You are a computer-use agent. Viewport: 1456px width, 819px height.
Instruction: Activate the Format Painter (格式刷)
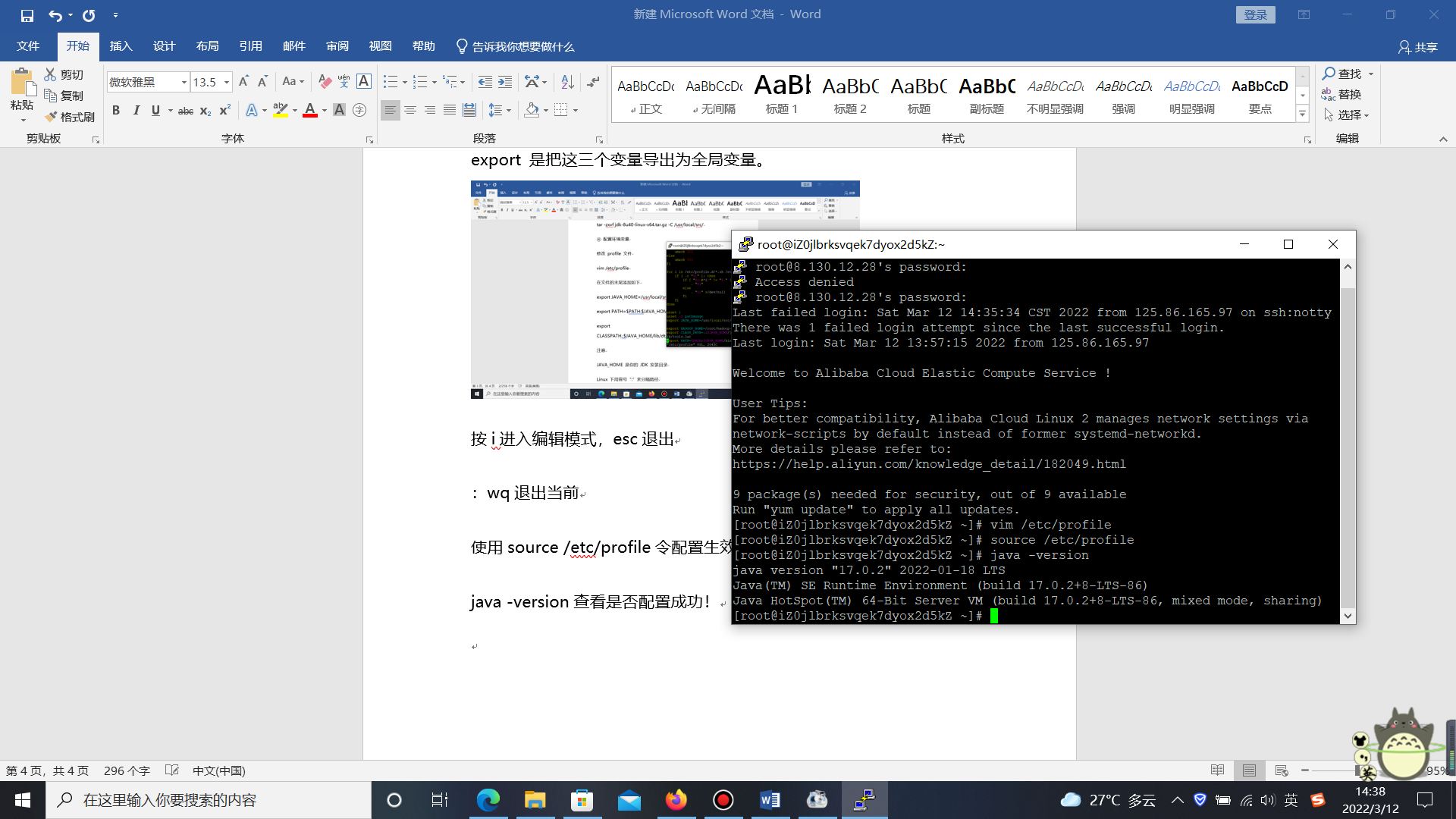[x=70, y=117]
